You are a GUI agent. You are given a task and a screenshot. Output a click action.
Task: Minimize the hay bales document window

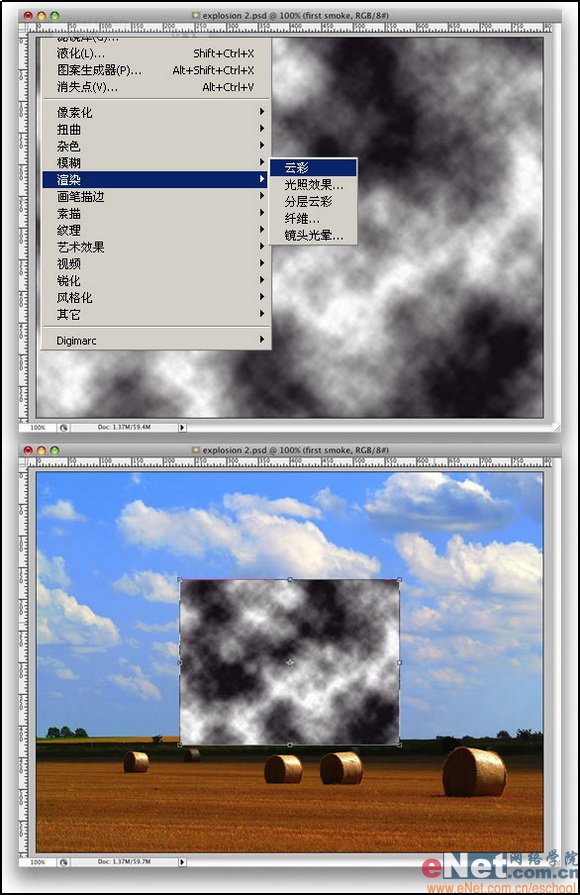41,450
